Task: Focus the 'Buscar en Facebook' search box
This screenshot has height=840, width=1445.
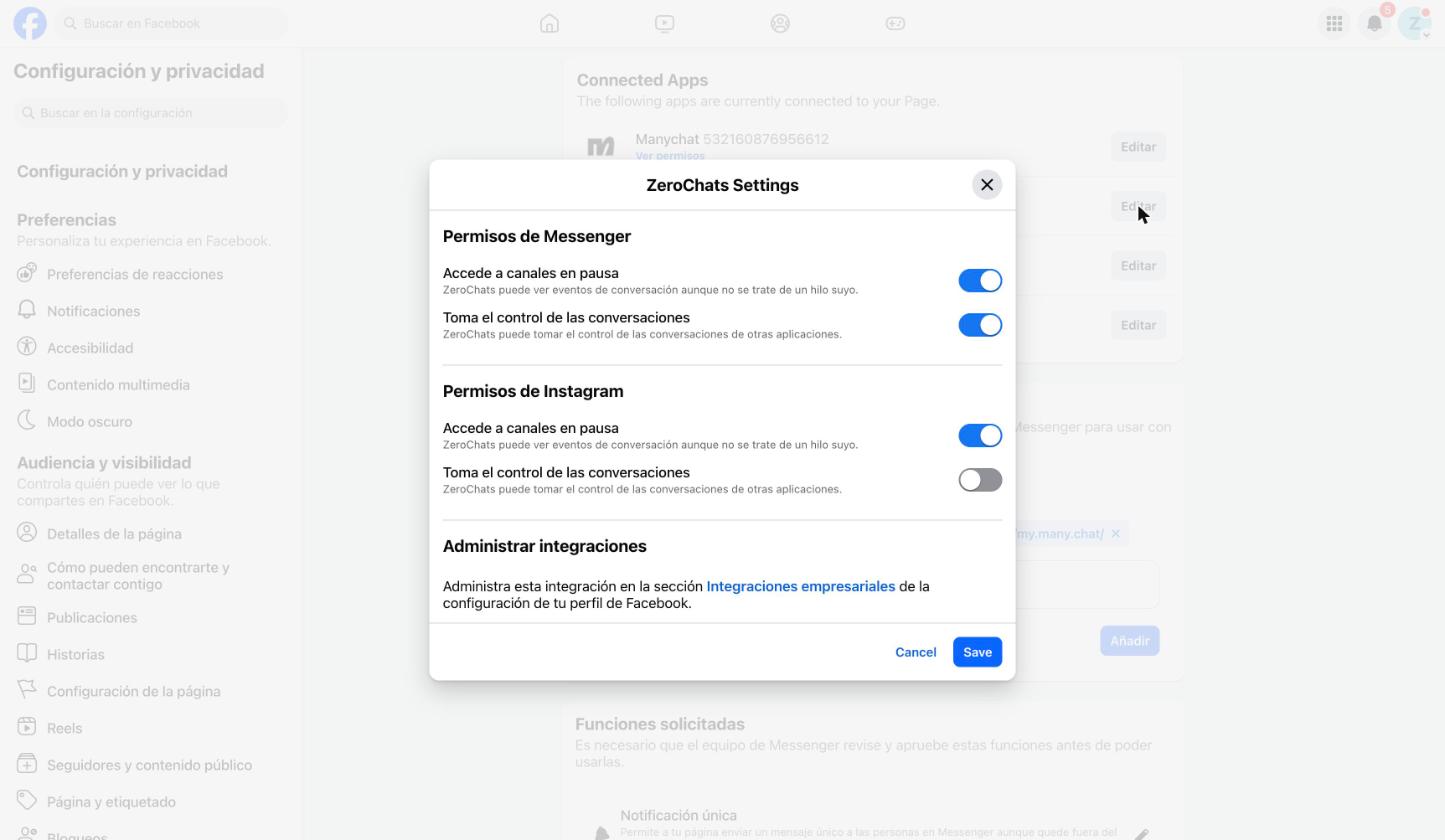Action: pyautogui.click(x=171, y=23)
